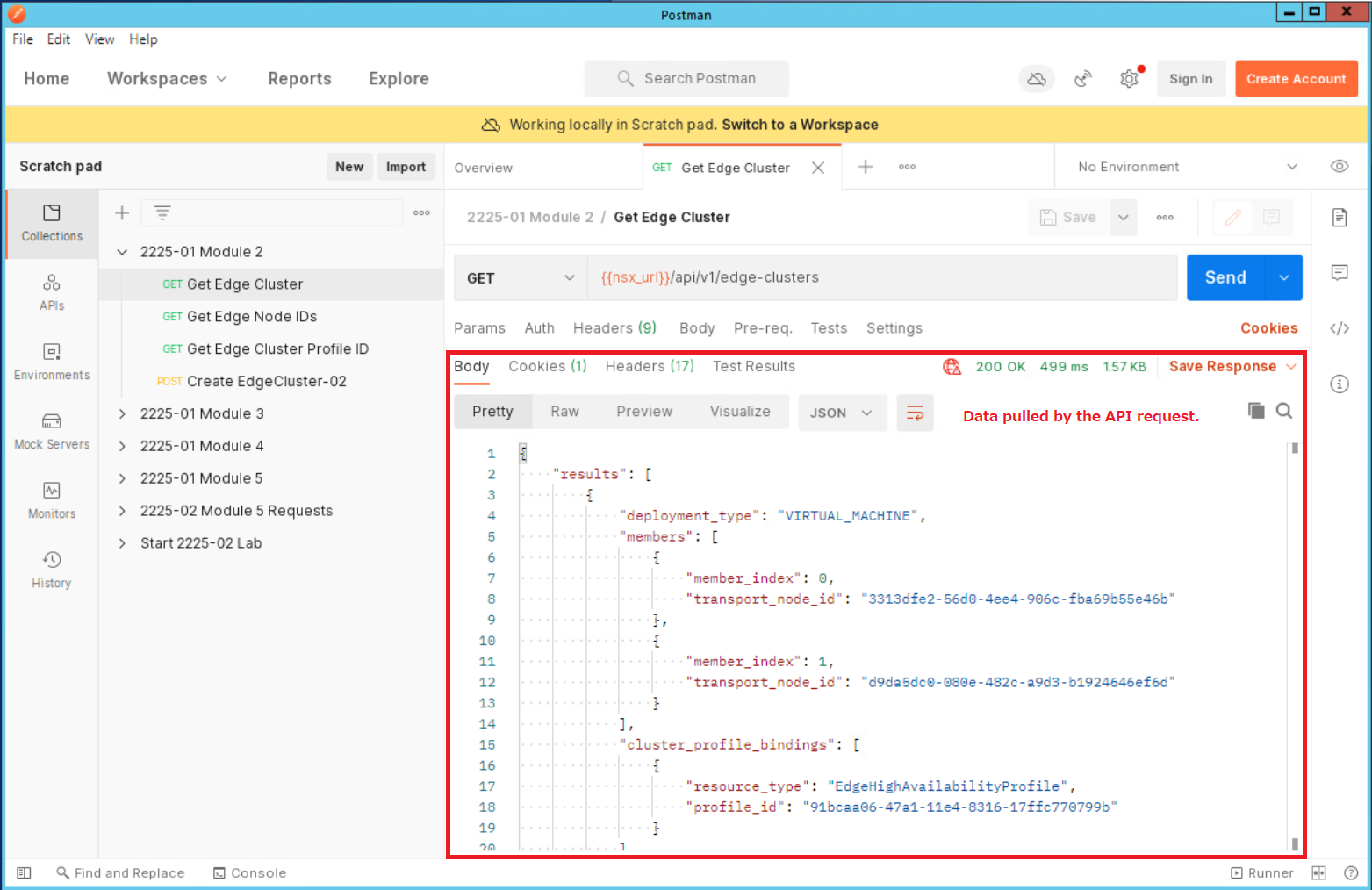This screenshot has width=1372, height=890.
Task: Open the Collections sidebar panel
Action: pyautogui.click(x=51, y=224)
